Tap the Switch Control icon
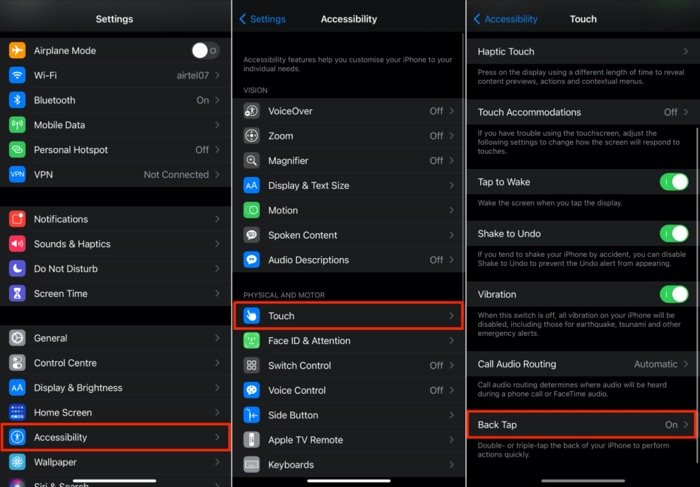The height and width of the screenshot is (487, 700). click(x=251, y=365)
